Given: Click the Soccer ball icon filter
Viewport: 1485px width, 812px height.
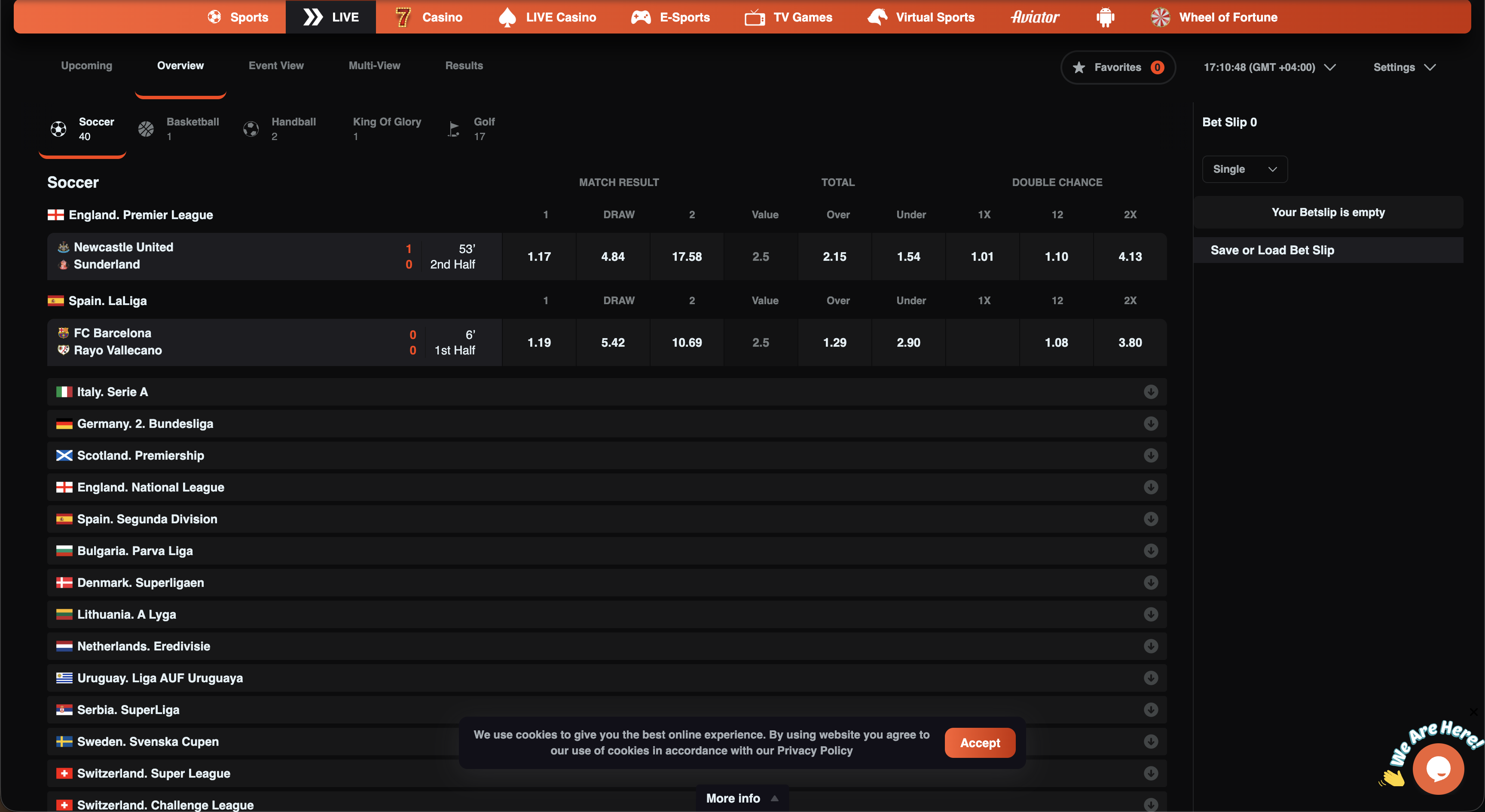Looking at the screenshot, I should coord(58,129).
